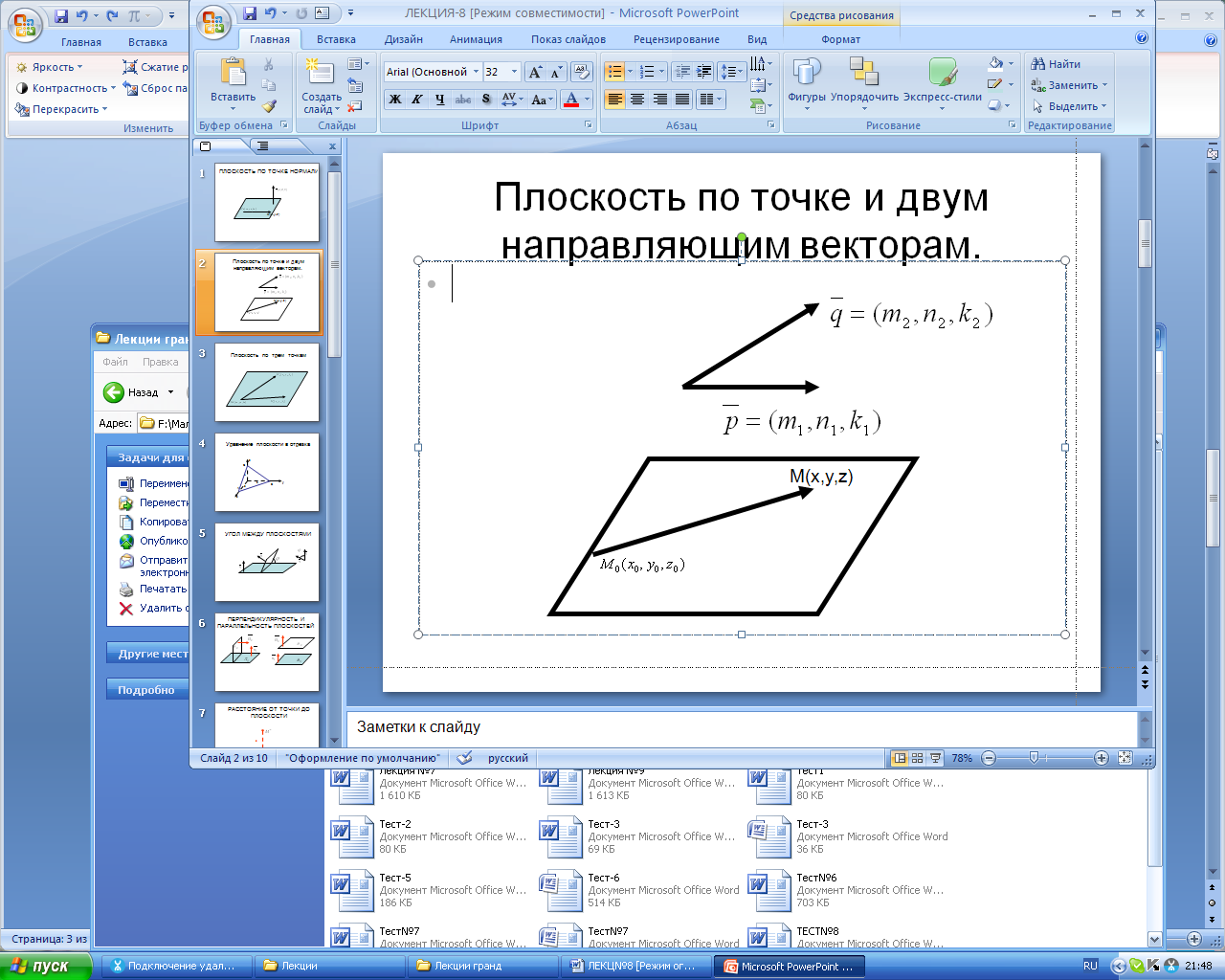Click the spell check icon in status bar
The image size is (1225, 980).
tap(464, 758)
